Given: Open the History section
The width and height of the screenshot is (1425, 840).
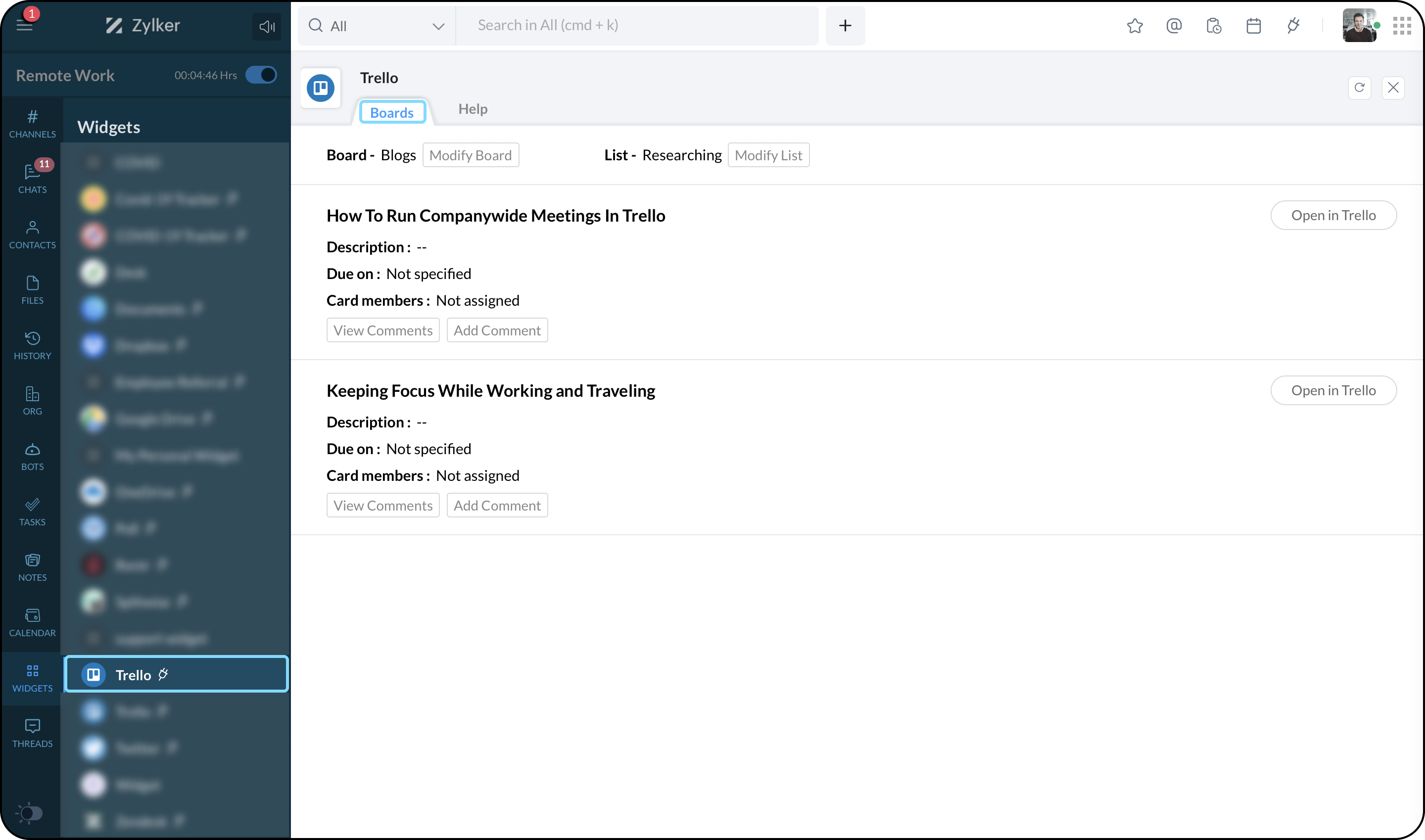Looking at the screenshot, I should click(32, 345).
